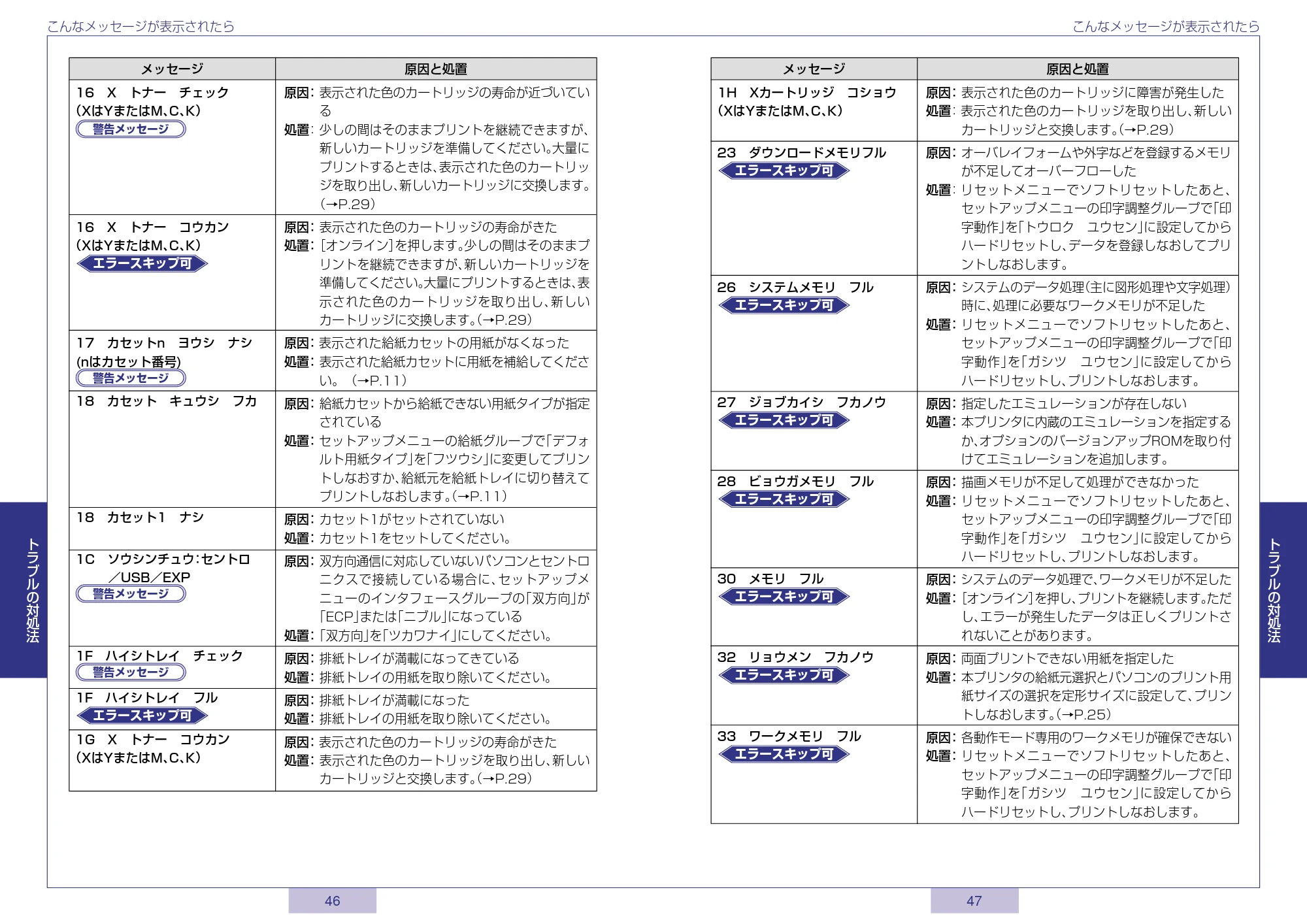
Task: Click the remedy text 「双方向」を「ツカワナイ」にしてください。
Action: (x=436, y=635)
